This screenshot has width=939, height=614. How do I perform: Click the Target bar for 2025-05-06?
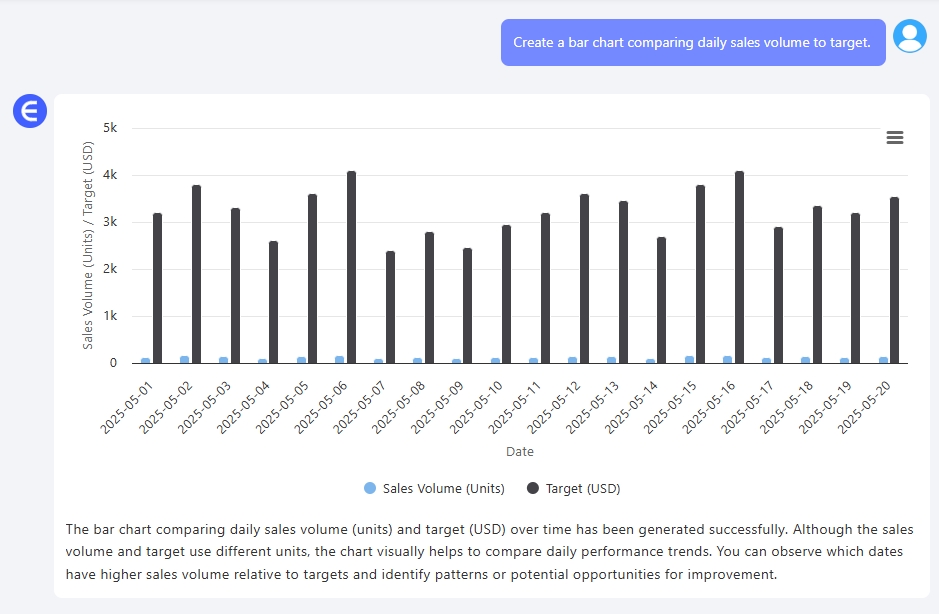pos(351,267)
